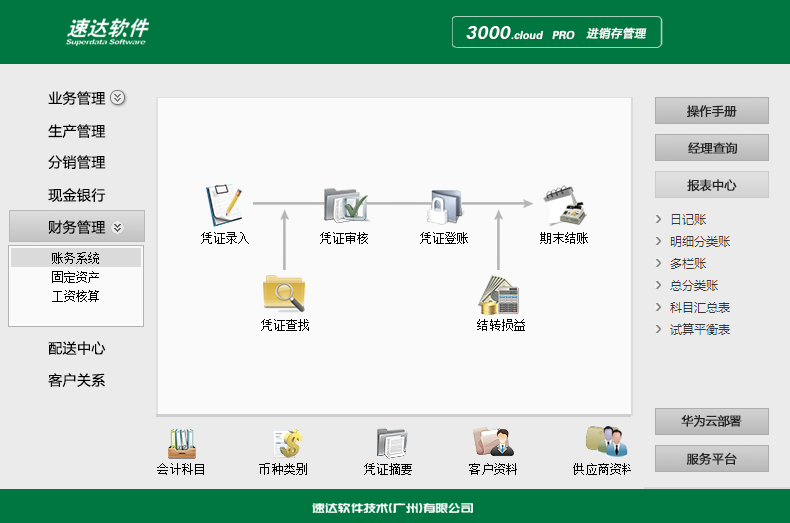Click the 凭证录入 label text
Image resolution: width=790 pixels, height=523 pixels.
(225, 238)
